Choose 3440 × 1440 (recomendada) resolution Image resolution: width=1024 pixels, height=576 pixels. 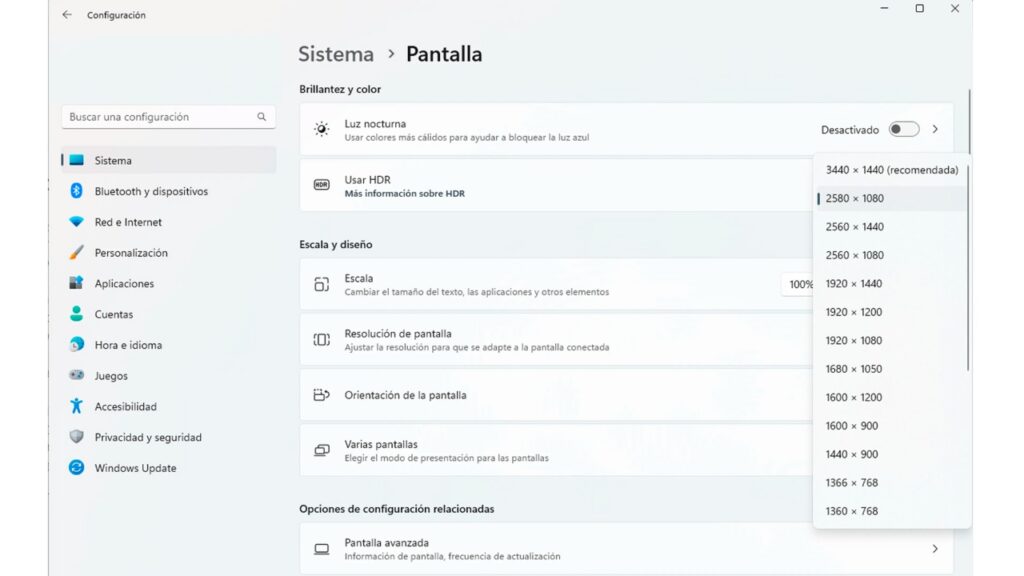[891, 170]
